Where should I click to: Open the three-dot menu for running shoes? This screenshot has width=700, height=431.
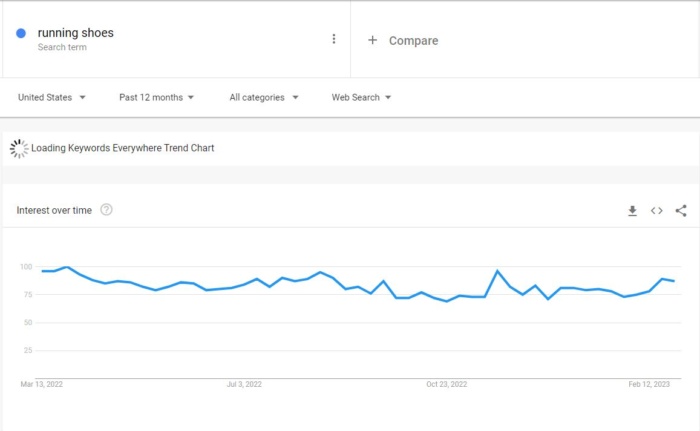pos(333,39)
